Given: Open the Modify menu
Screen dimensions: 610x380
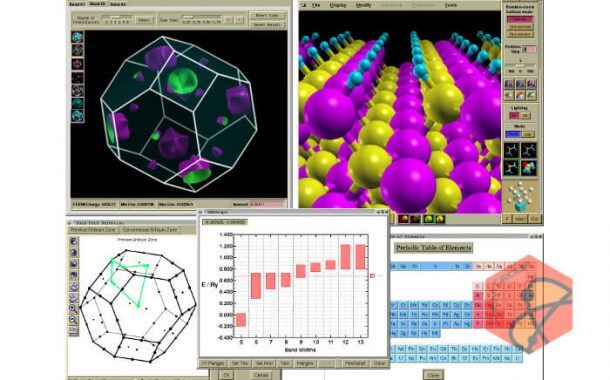Looking at the screenshot, I should (363, 5).
